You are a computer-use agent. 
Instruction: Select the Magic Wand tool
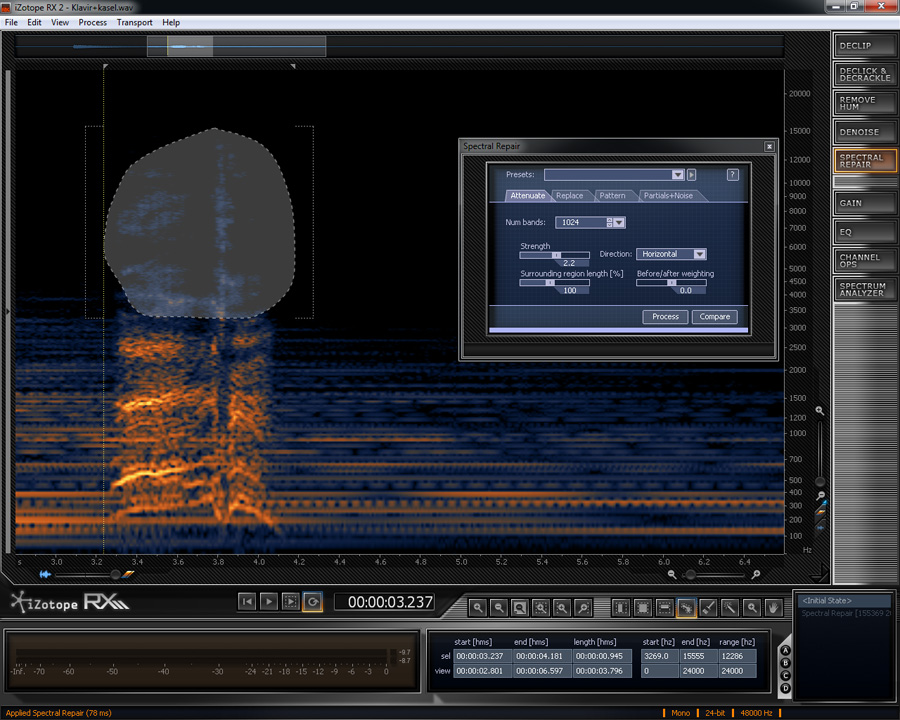[731, 607]
